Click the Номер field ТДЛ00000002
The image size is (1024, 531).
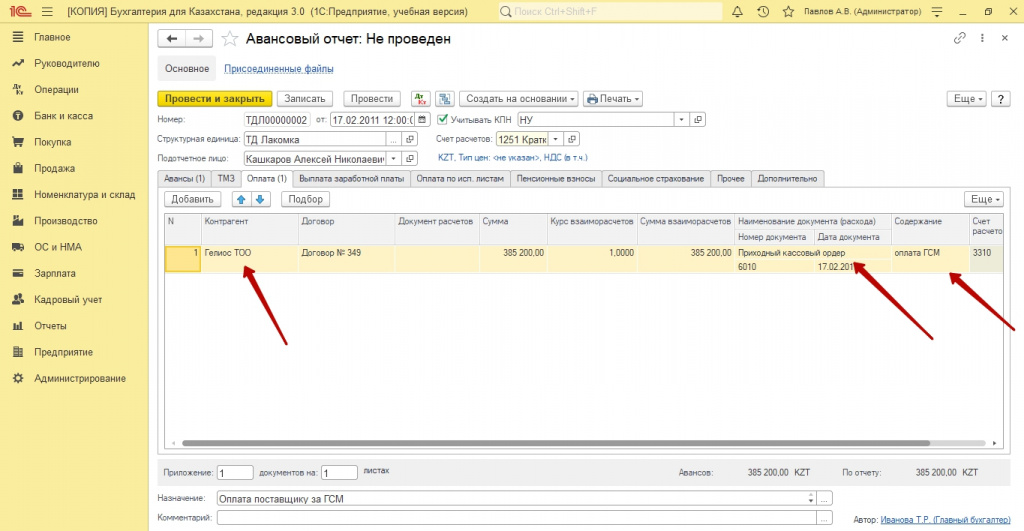[x=277, y=120]
